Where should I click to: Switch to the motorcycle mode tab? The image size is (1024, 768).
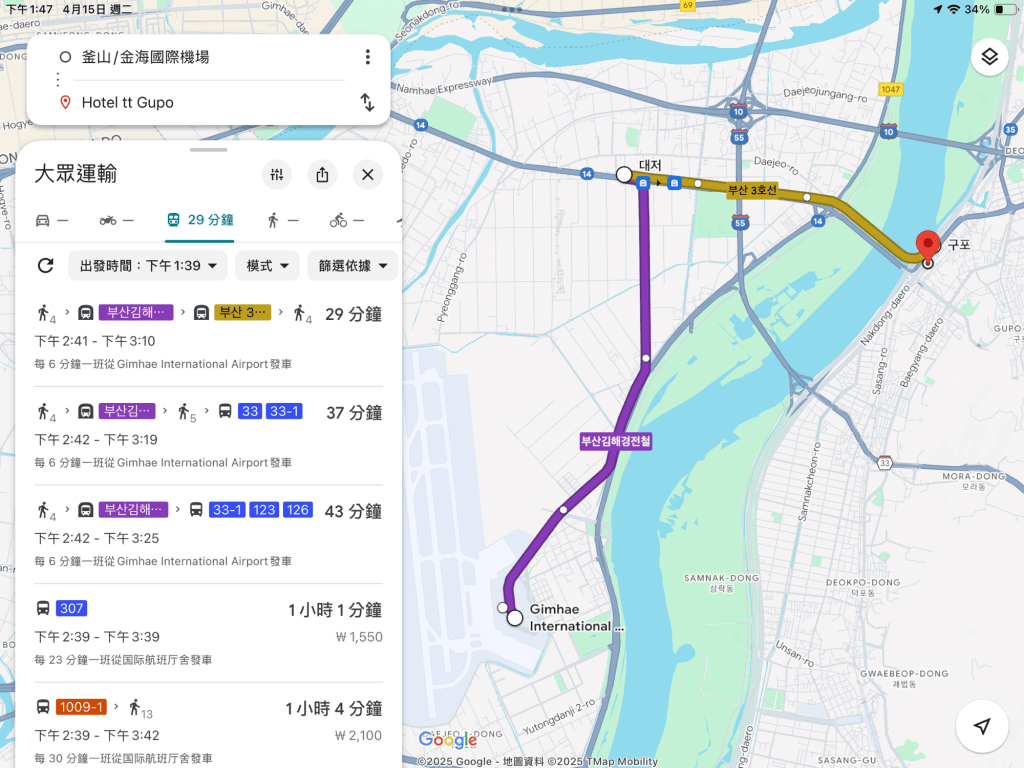pos(116,220)
